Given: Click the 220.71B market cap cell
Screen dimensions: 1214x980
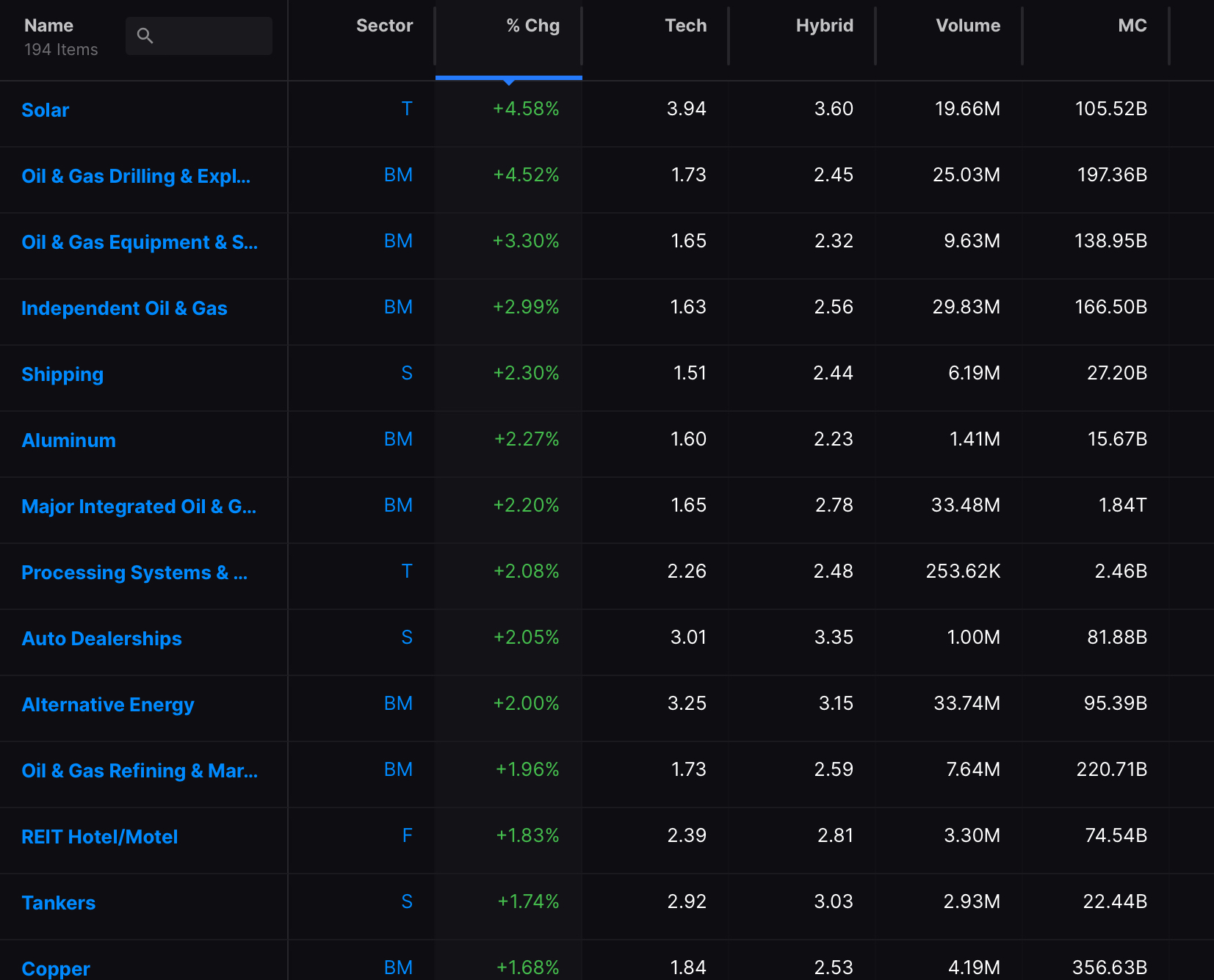Looking at the screenshot, I should coord(1111,769).
